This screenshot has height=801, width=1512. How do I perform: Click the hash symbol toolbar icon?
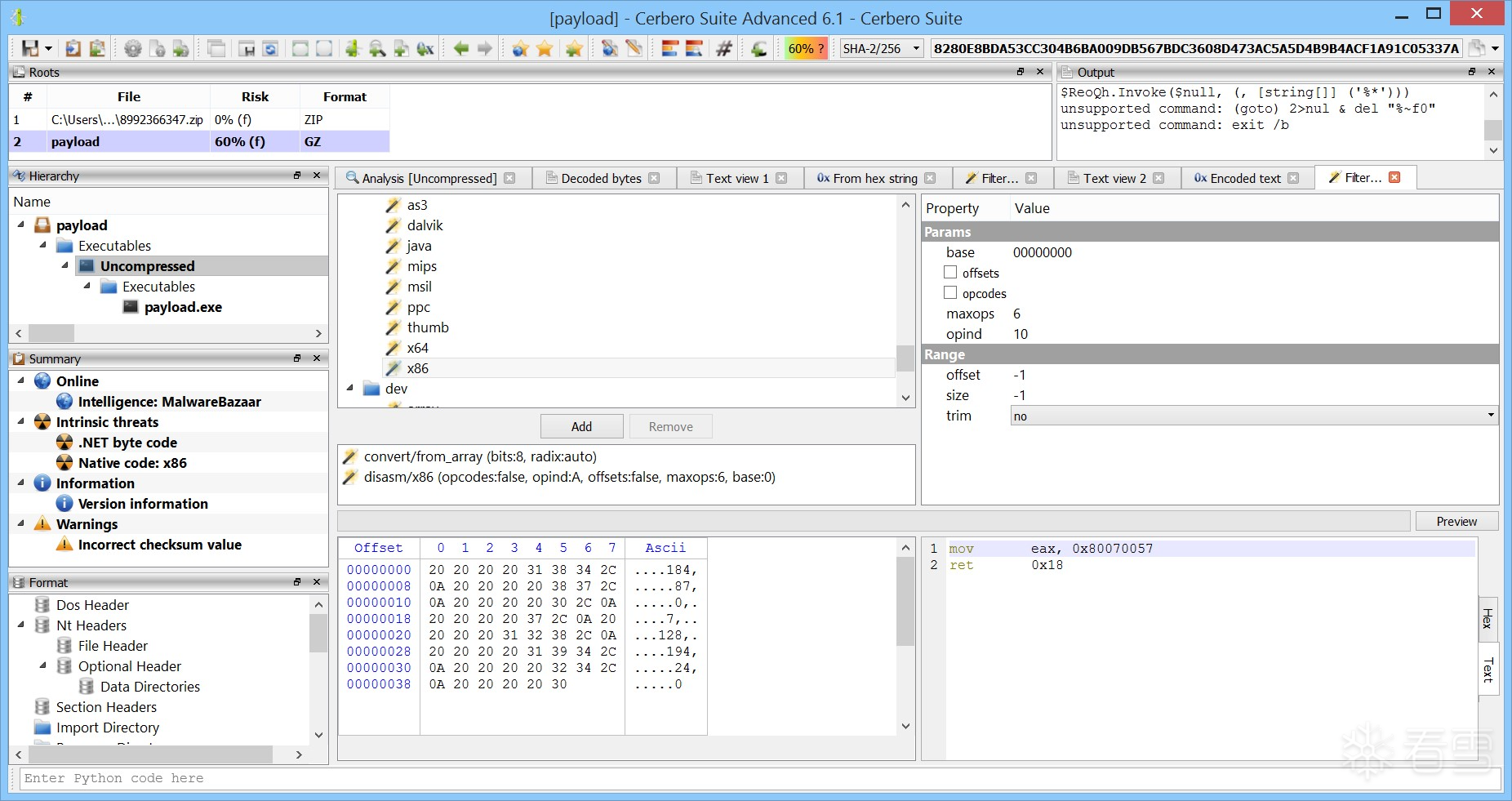pos(724,48)
